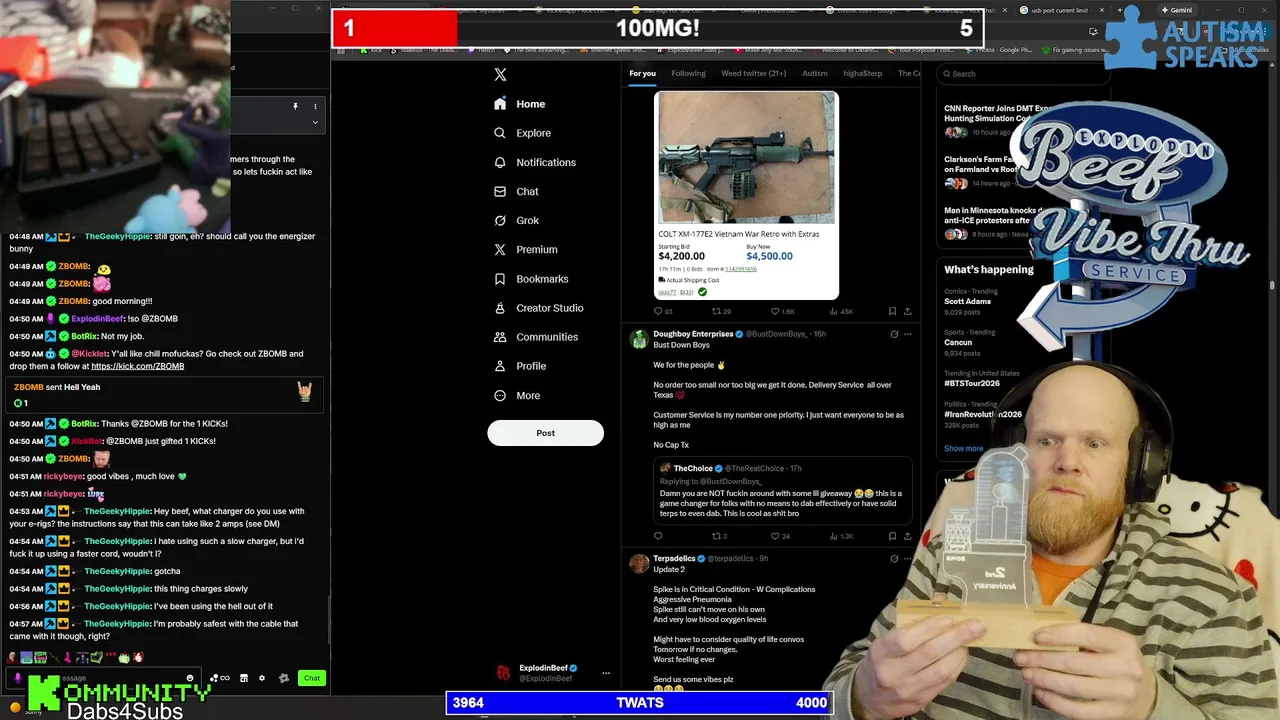
Task: Open the New tab plus button
Action: (x=1119, y=10)
